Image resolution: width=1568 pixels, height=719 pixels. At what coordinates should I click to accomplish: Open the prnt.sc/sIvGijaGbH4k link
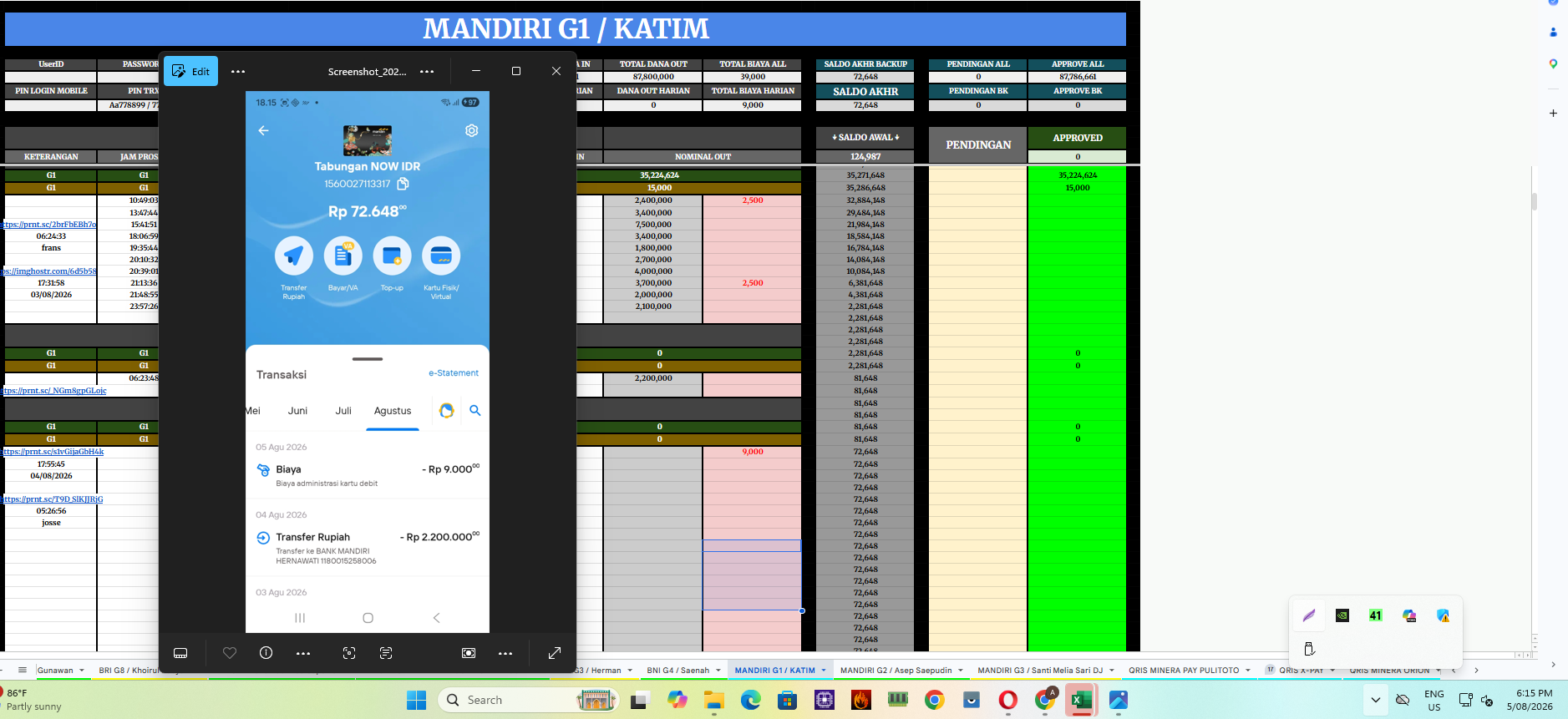pos(53,452)
